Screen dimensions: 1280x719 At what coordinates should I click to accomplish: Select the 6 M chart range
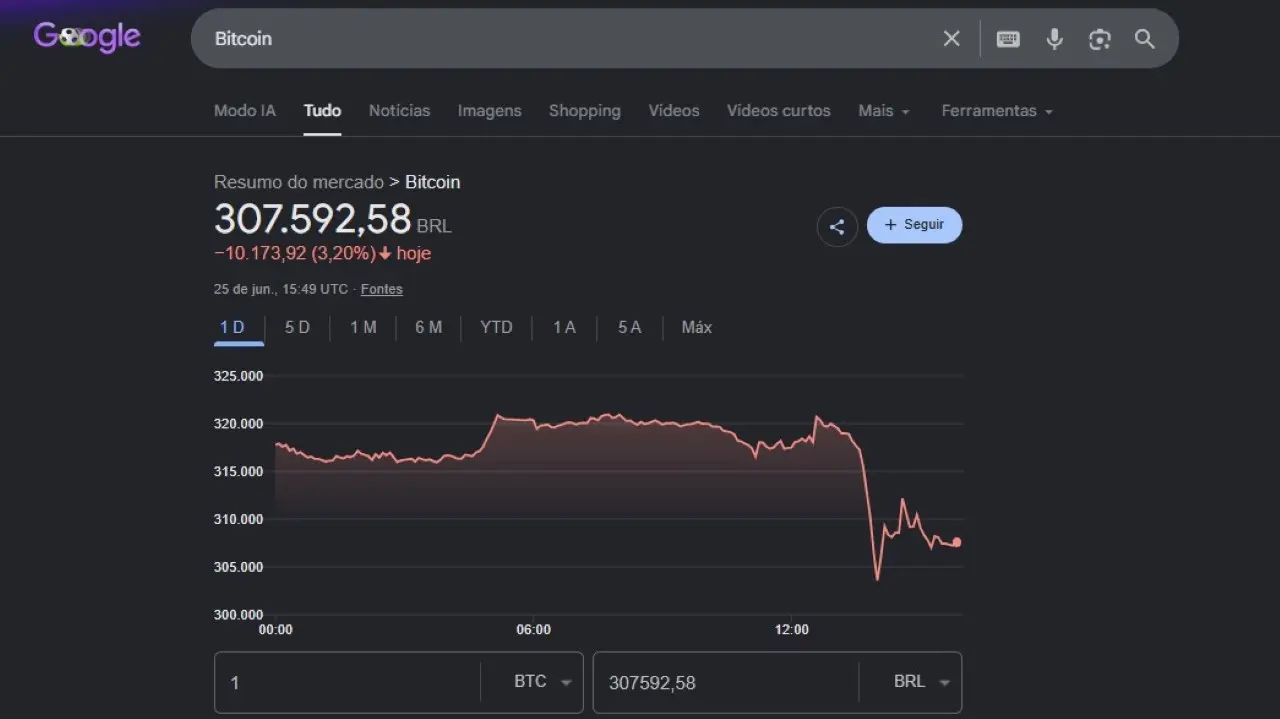(428, 327)
